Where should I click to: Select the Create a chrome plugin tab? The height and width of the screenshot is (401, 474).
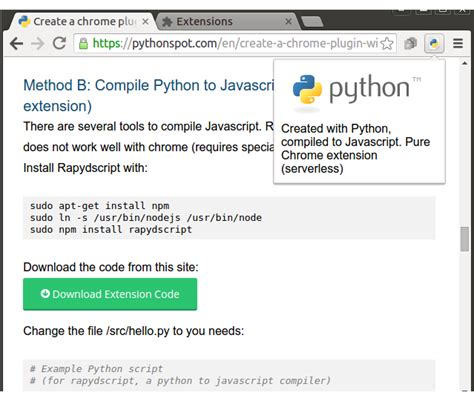click(x=83, y=22)
